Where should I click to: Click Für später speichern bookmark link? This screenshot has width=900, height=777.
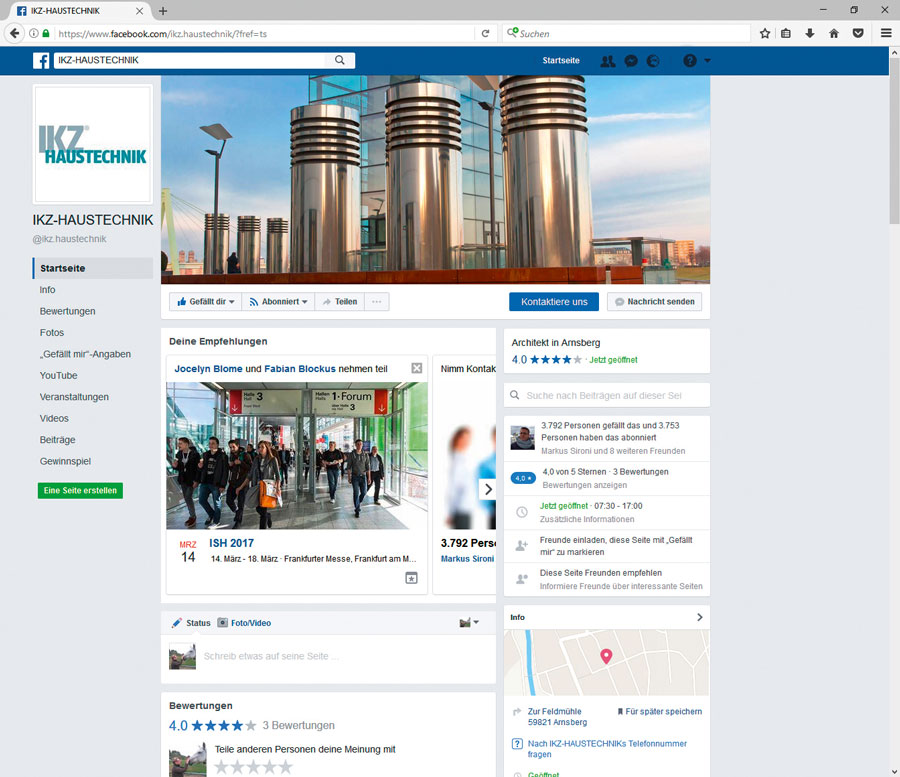660,712
